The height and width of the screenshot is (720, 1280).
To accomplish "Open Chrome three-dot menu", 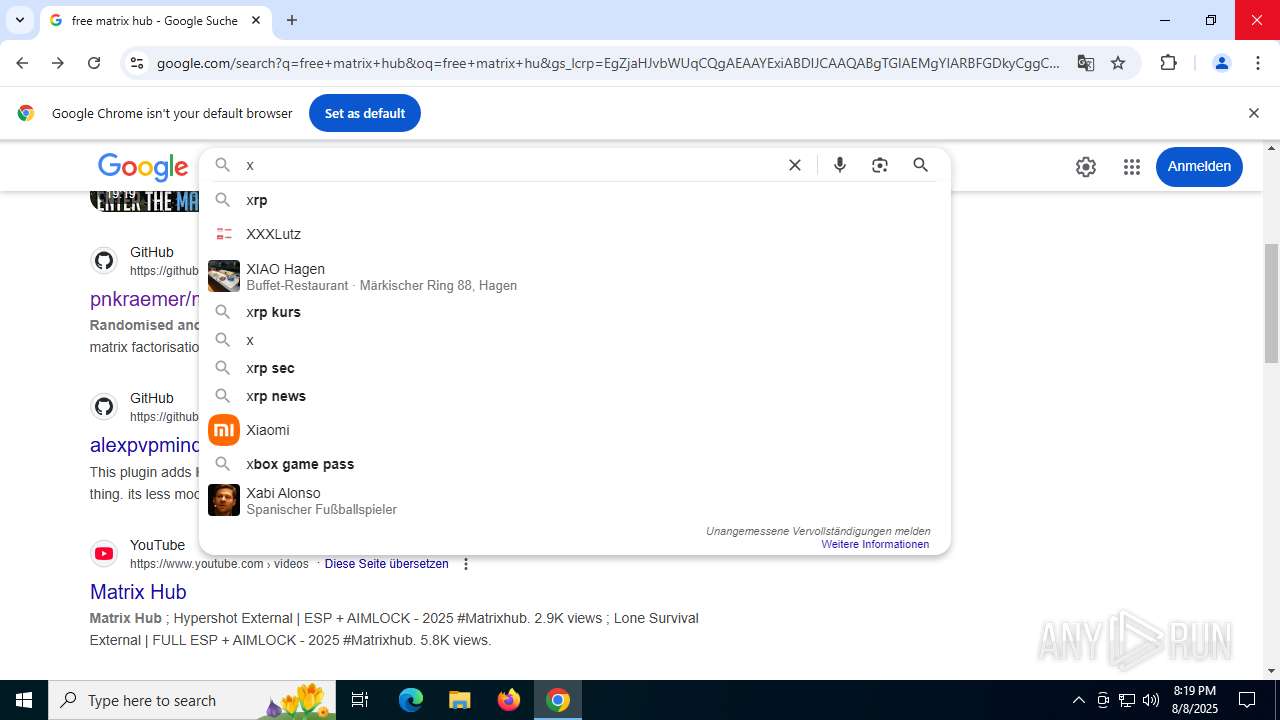I will coord(1258,63).
